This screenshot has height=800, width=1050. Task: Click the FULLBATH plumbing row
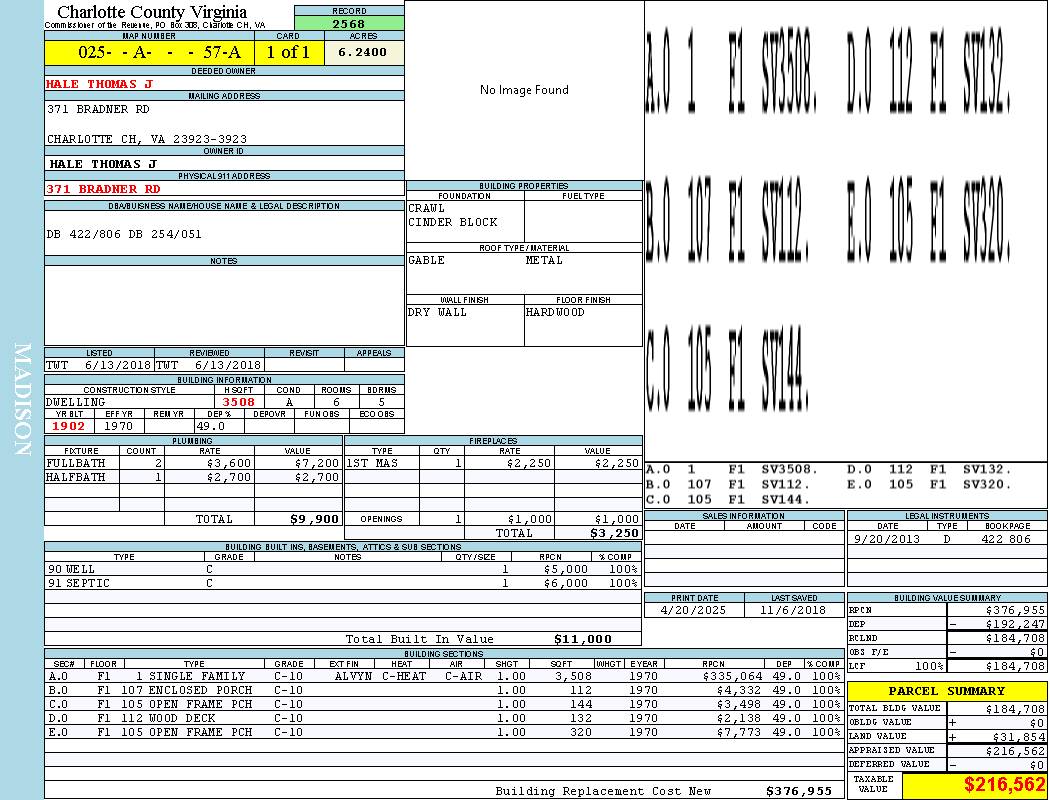(194, 463)
